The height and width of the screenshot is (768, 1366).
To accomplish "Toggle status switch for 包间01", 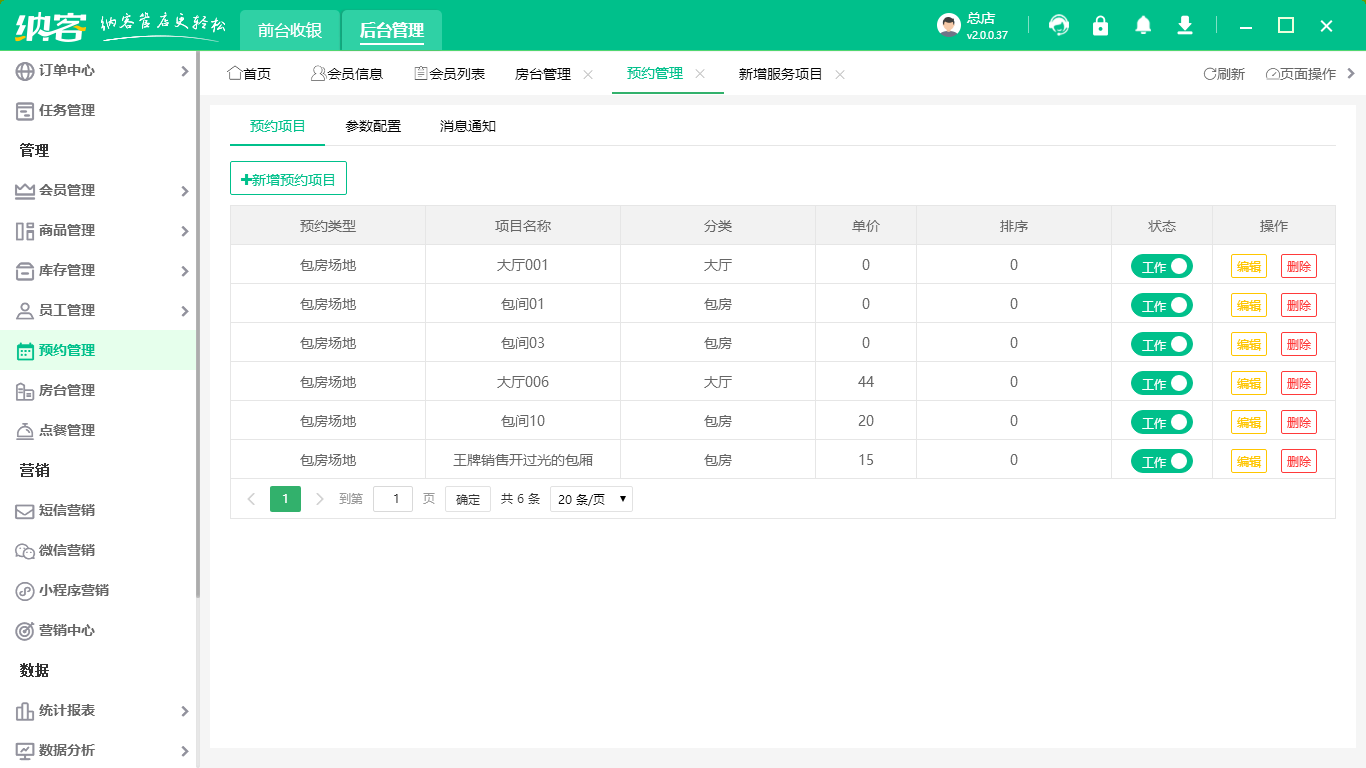I will coord(1162,305).
